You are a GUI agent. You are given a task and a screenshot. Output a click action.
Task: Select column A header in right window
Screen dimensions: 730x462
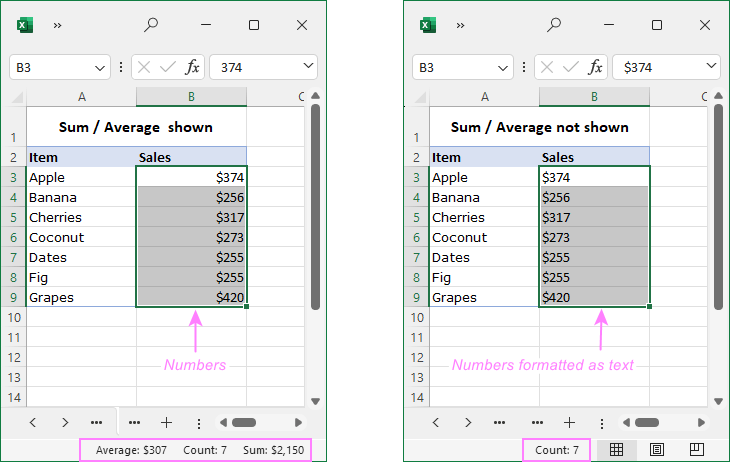coord(484,96)
